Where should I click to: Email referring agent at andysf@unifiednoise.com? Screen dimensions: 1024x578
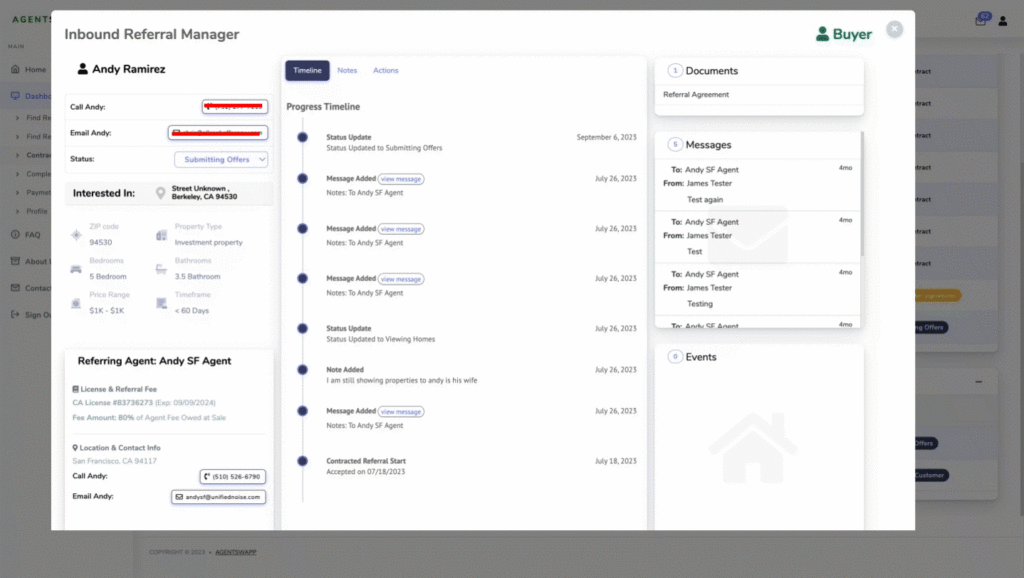point(218,497)
